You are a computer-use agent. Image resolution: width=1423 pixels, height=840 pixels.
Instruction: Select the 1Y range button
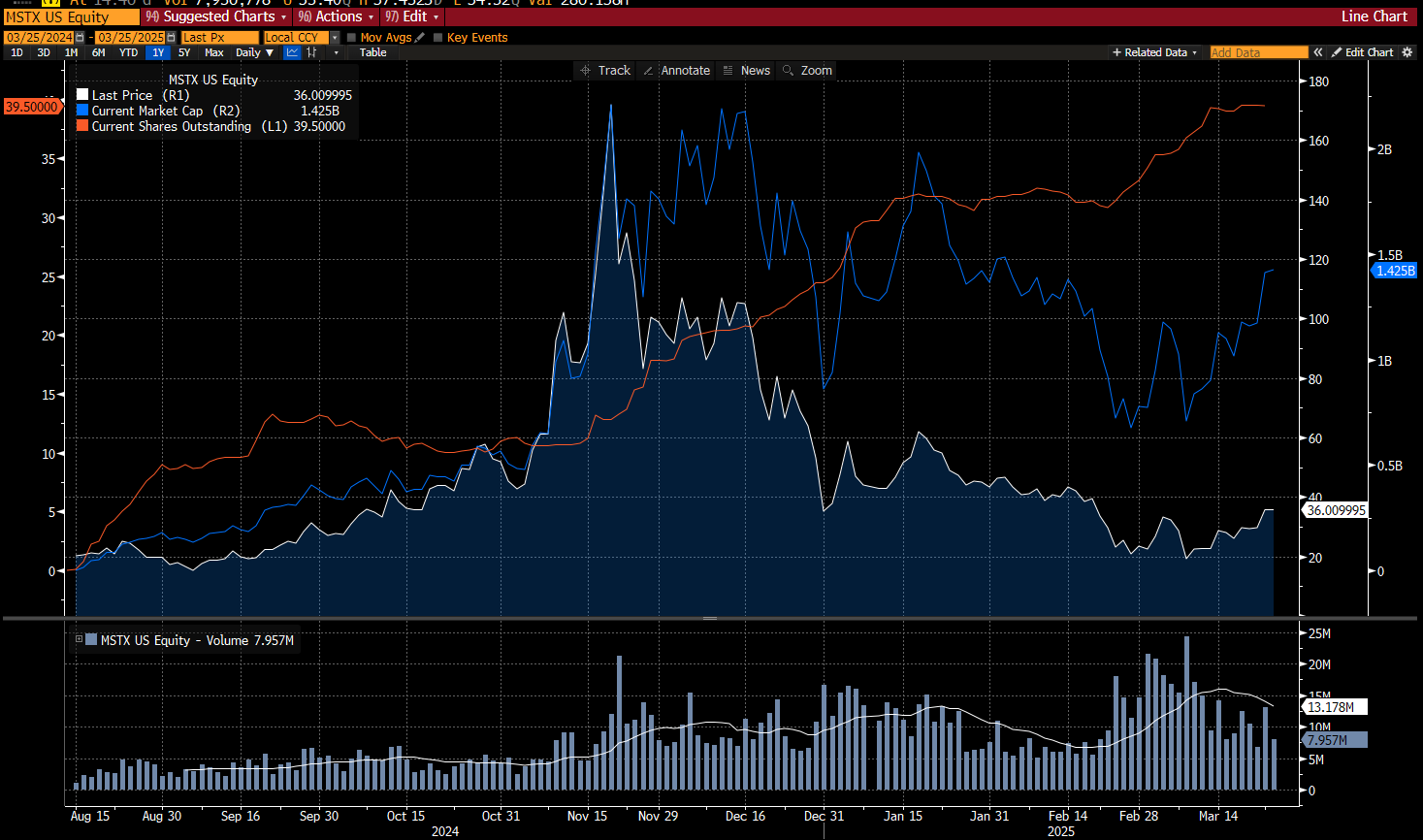pyautogui.click(x=157, y=52)
